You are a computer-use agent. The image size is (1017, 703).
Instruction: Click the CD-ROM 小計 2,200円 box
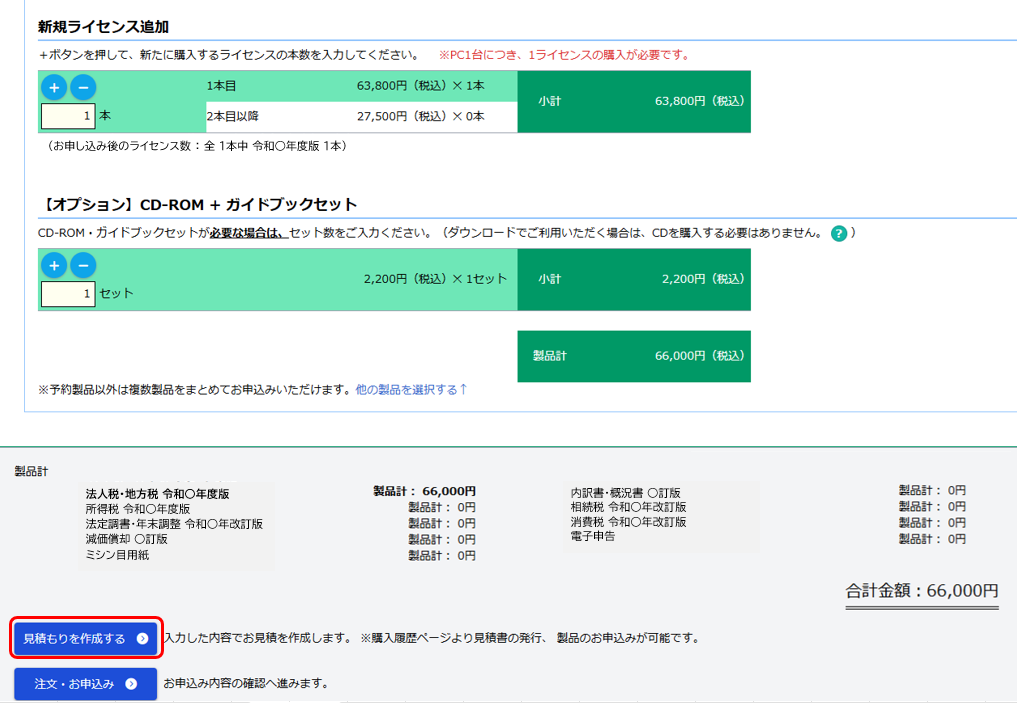pyautogui.click(x=634, y=280)
